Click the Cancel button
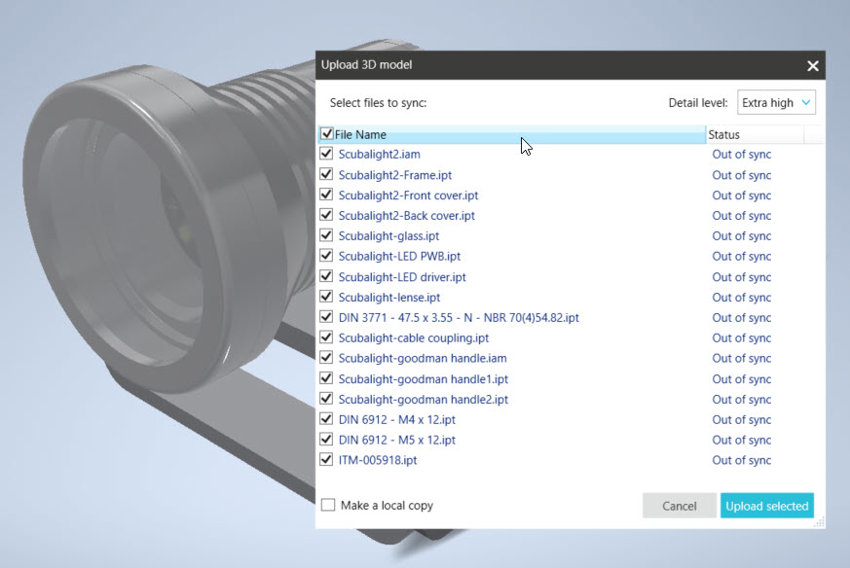The height and width of the screenshot is (568, 850). point(679,506)
